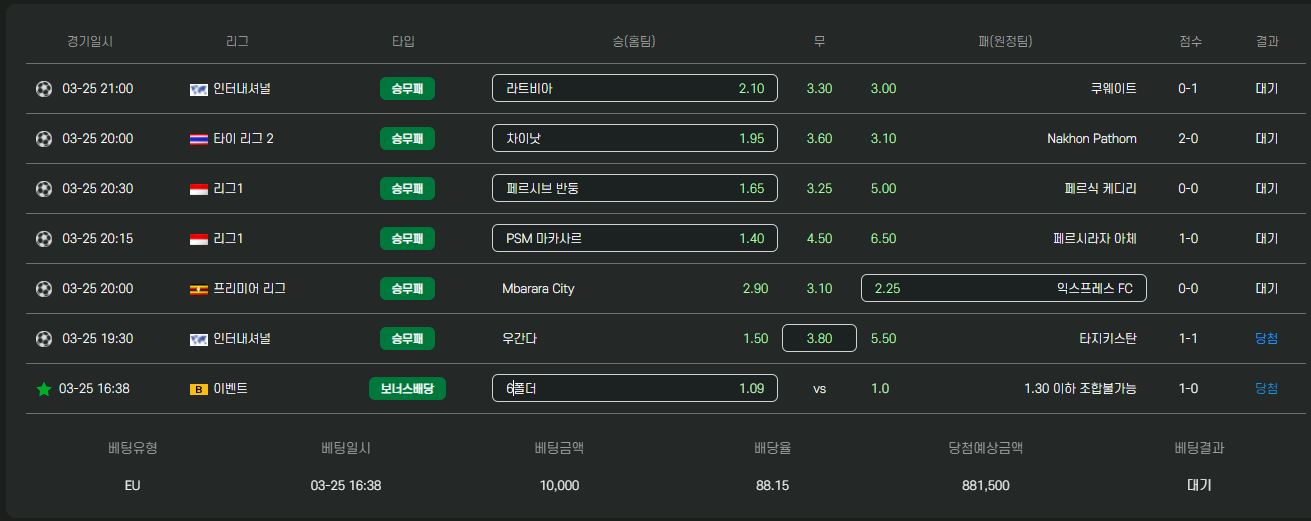Click the 당첨 result link for 타지키스탄 match
The height and width of the screenshot is (521, 1311).
1266,338
